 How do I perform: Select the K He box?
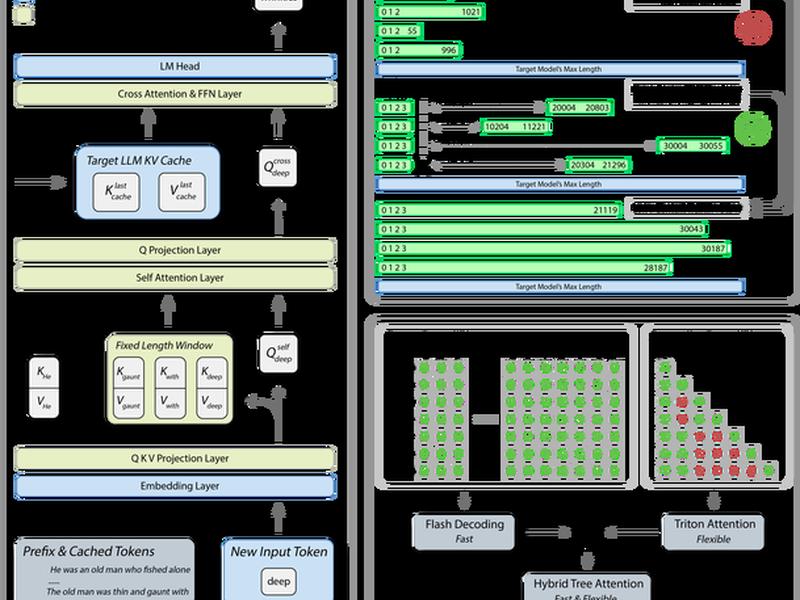point(44,372)
